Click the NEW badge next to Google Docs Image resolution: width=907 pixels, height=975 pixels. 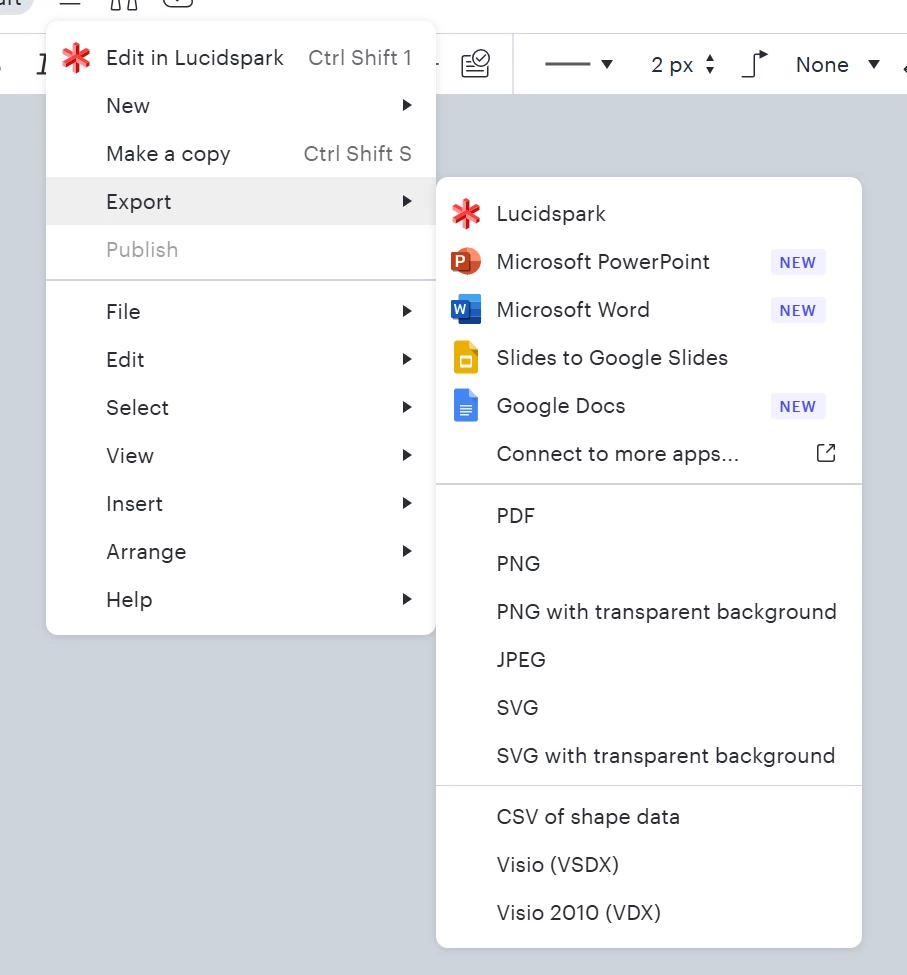798,406
